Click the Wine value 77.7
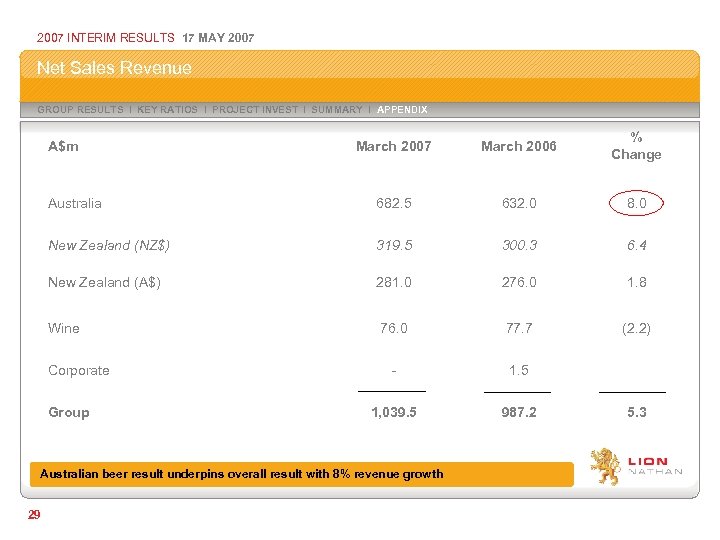 click(519, 328)
